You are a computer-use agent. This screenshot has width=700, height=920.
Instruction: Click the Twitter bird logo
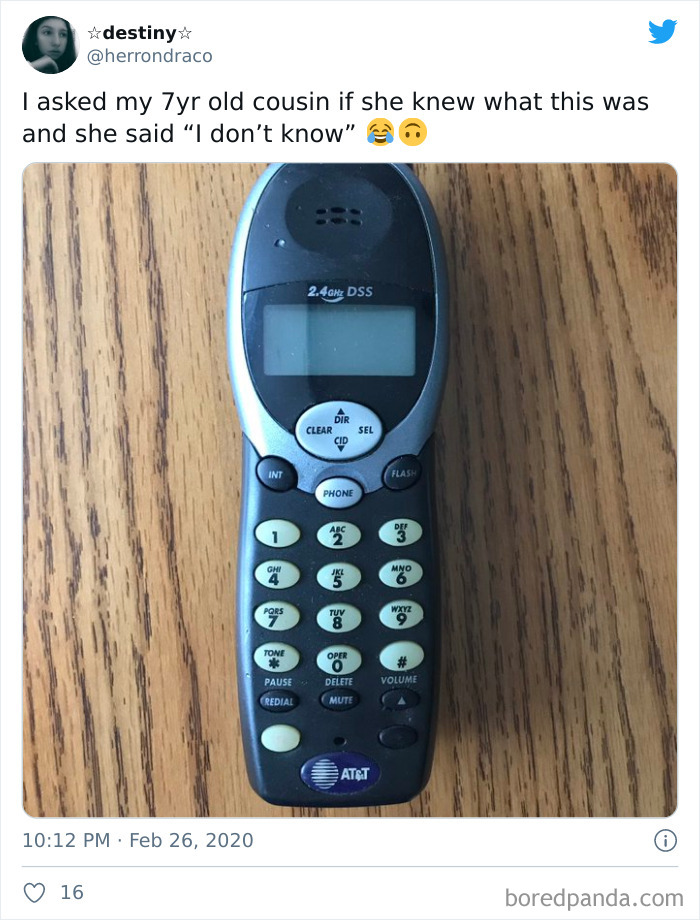[x=662, y=32]
